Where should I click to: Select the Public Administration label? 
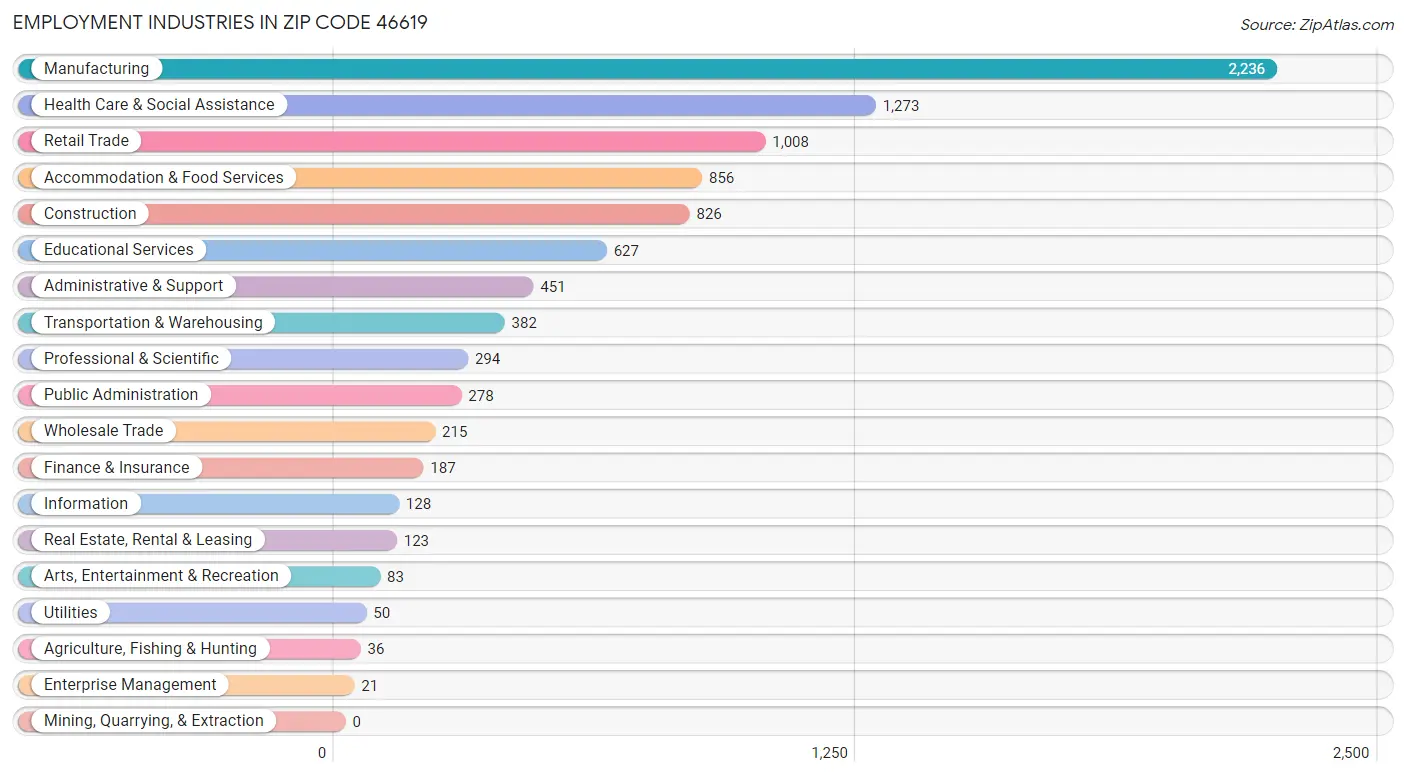tap(121, 395)
